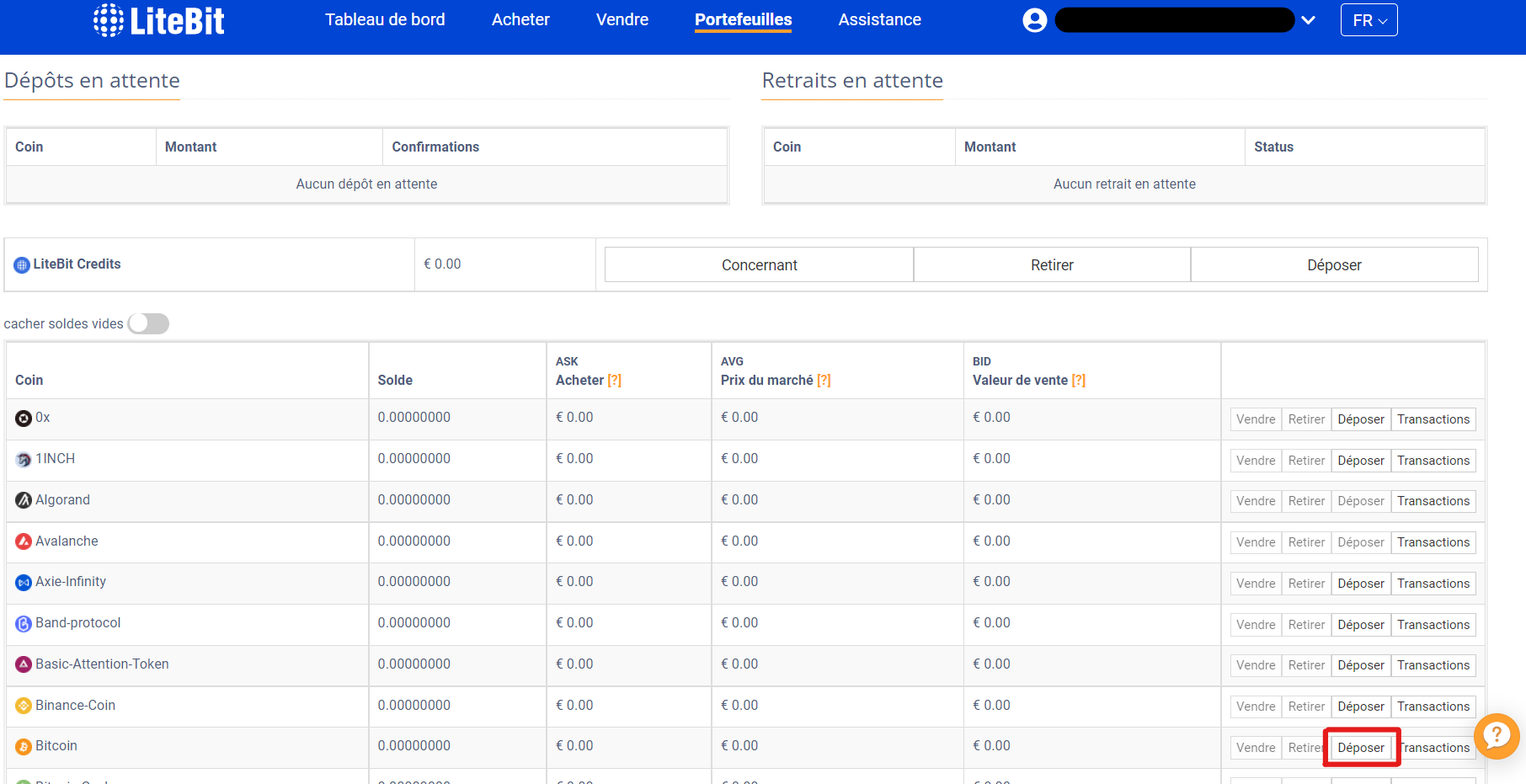
Task: Open the user profile icon
Action: coord(1033,19)
